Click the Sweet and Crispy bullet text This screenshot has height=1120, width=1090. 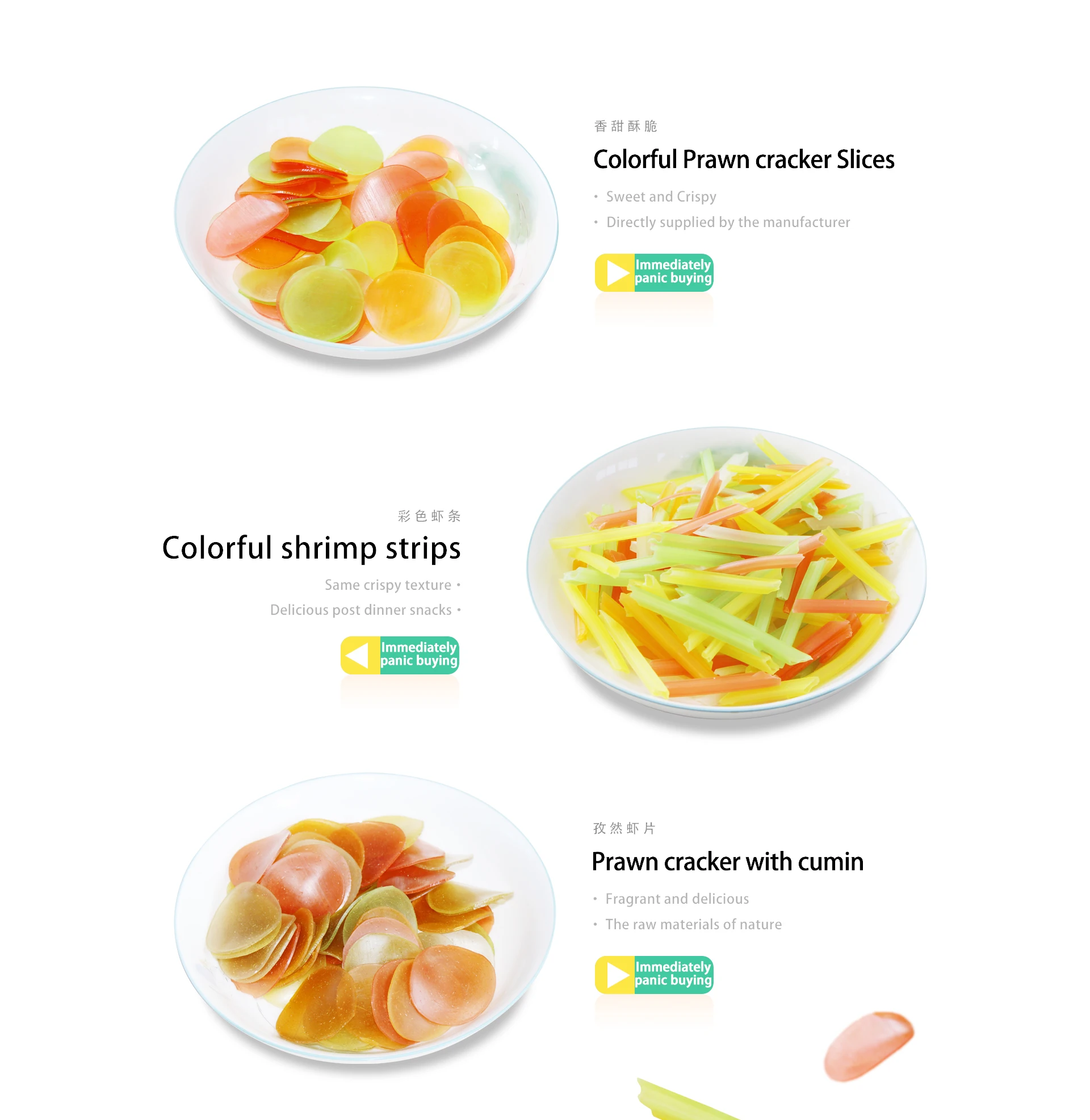click(661, 197)
